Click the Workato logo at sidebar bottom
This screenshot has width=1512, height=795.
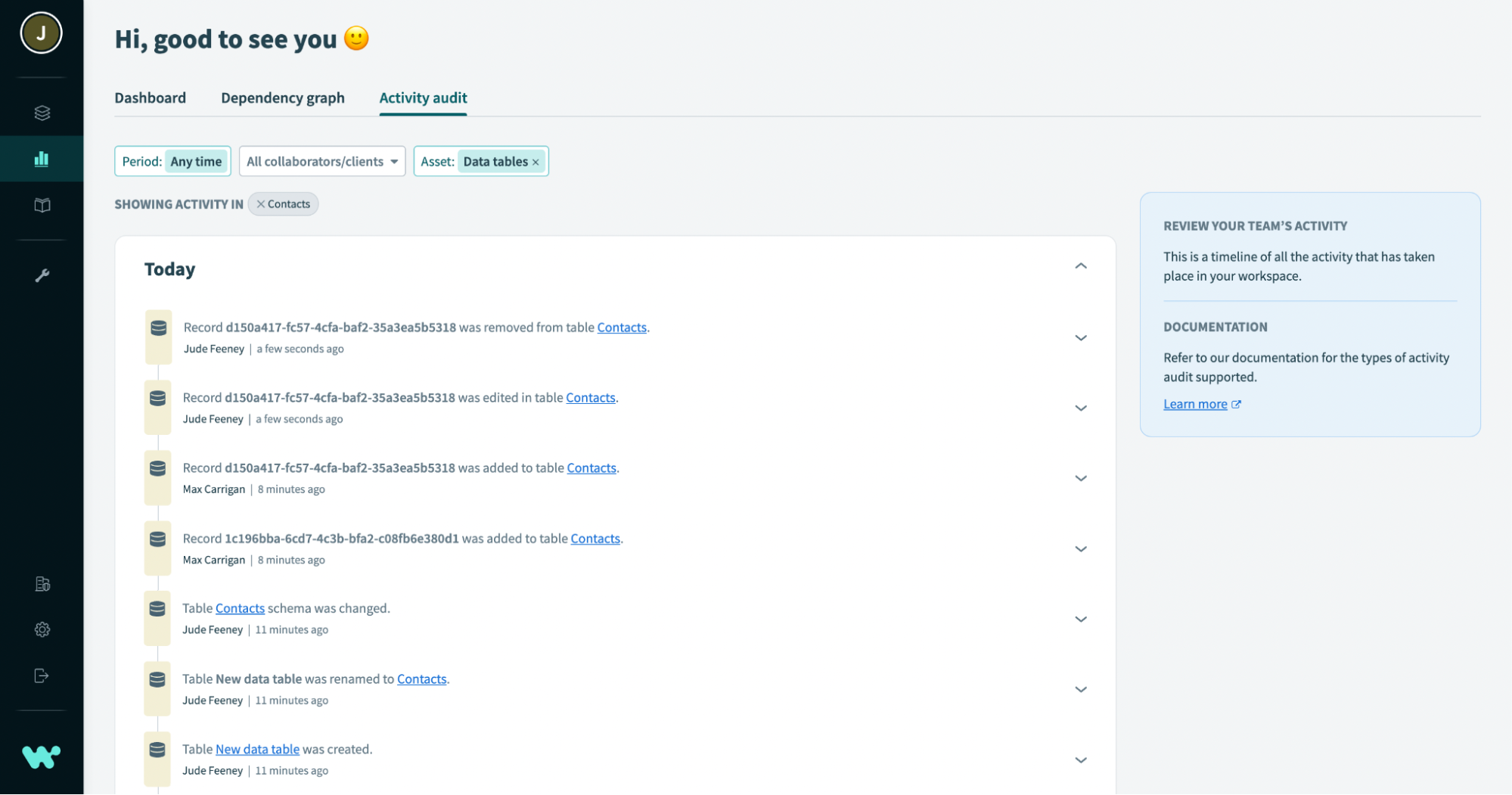(x=42, y=756)
